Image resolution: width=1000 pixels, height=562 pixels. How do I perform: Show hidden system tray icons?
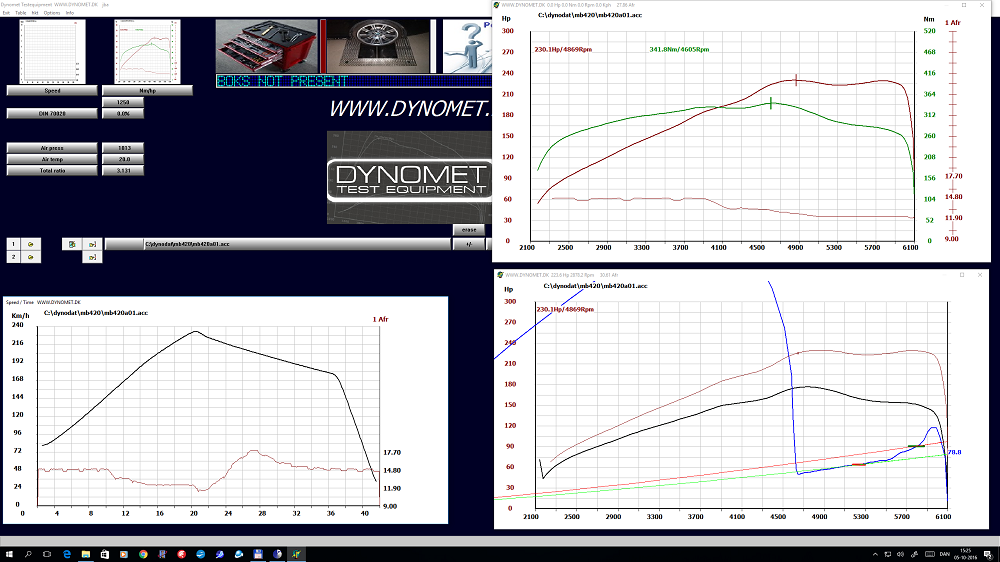pos(875,554)
